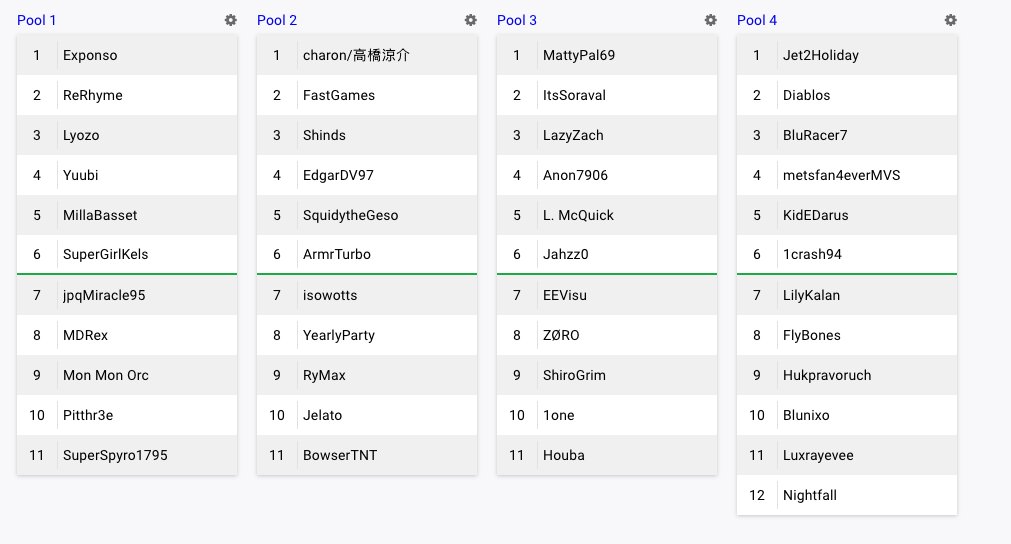Select Pitthr3e entry
Viewport: 1011px width, 544px height.
pyautogui.click(x=127, y=415)
